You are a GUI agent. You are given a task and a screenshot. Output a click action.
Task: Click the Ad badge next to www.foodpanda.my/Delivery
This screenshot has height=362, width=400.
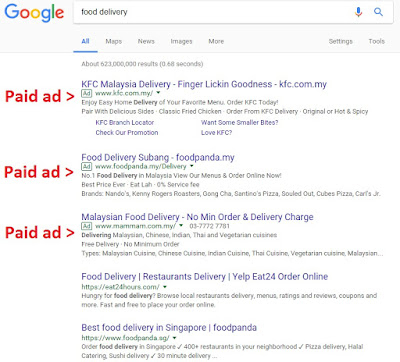coord(87,166)
